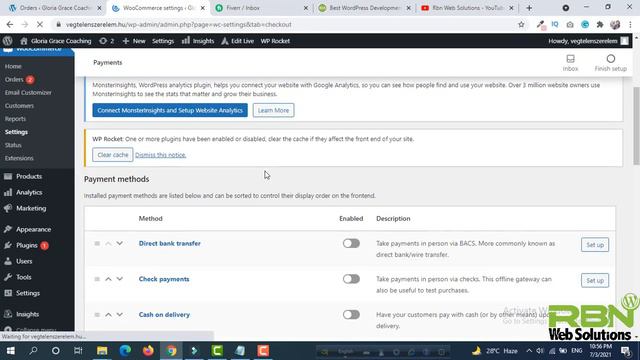Open the updates counter showing 2
Image resolution: width=640 pixels, height=360 pixels.
pyautogui.click(x=107, y=41)
